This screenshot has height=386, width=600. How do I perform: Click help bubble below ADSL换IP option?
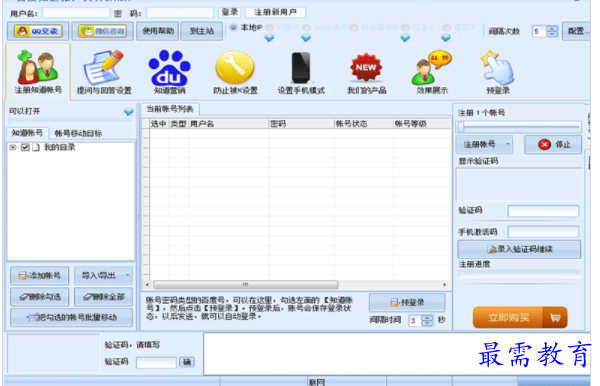[306, 37]
